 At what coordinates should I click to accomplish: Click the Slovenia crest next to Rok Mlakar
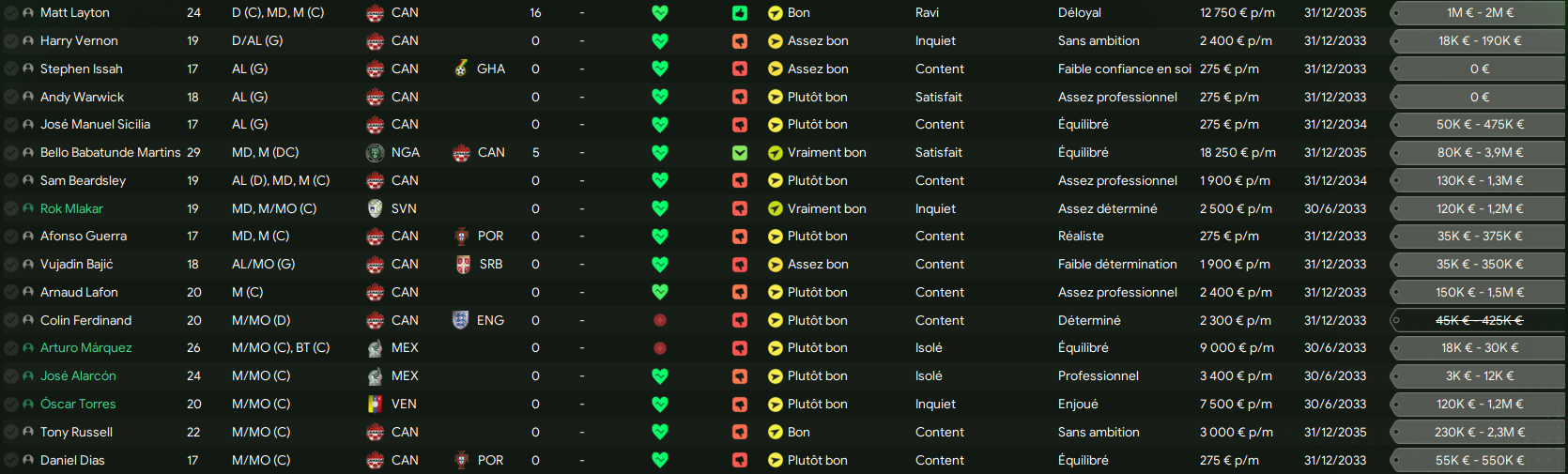[375, 208]
